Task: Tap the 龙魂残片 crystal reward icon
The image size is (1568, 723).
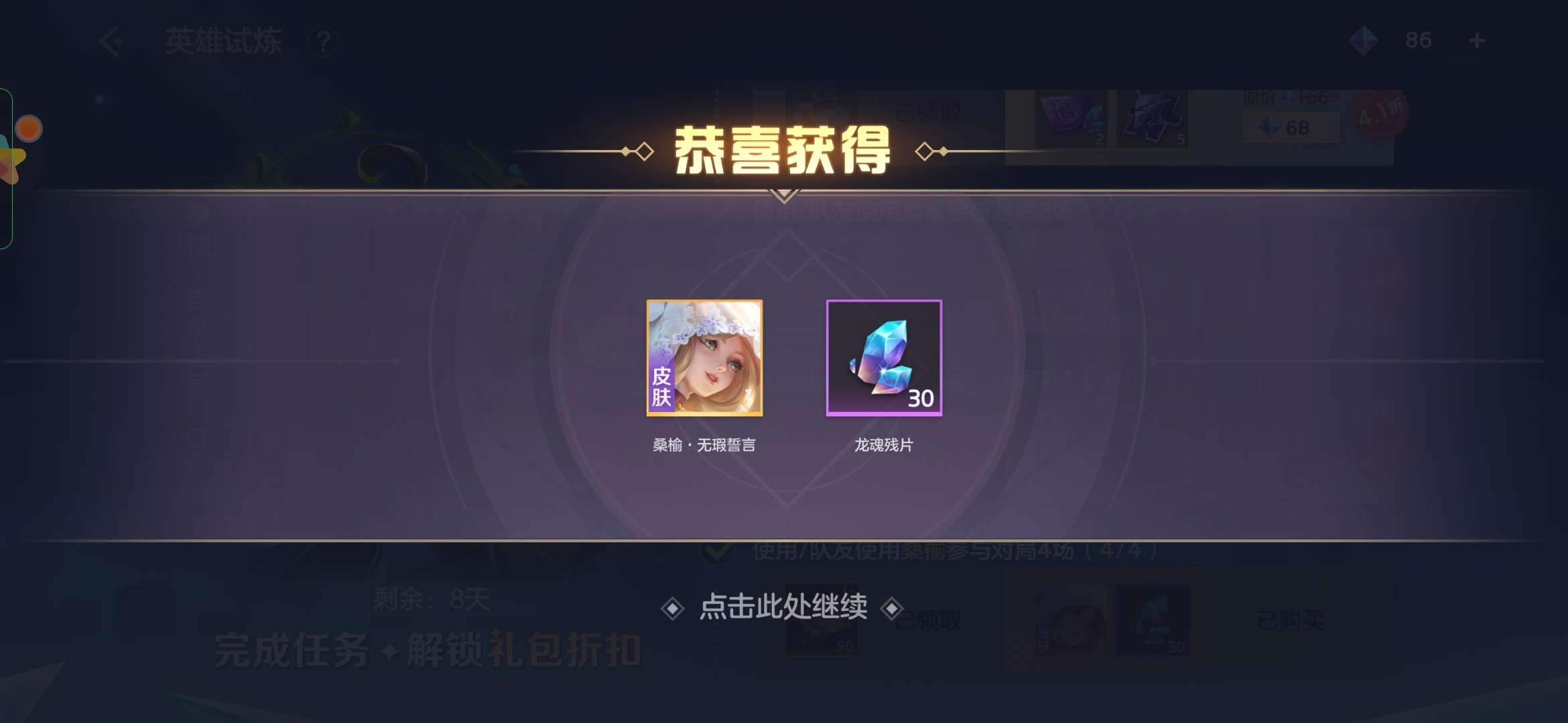Action: coord(884,358)
